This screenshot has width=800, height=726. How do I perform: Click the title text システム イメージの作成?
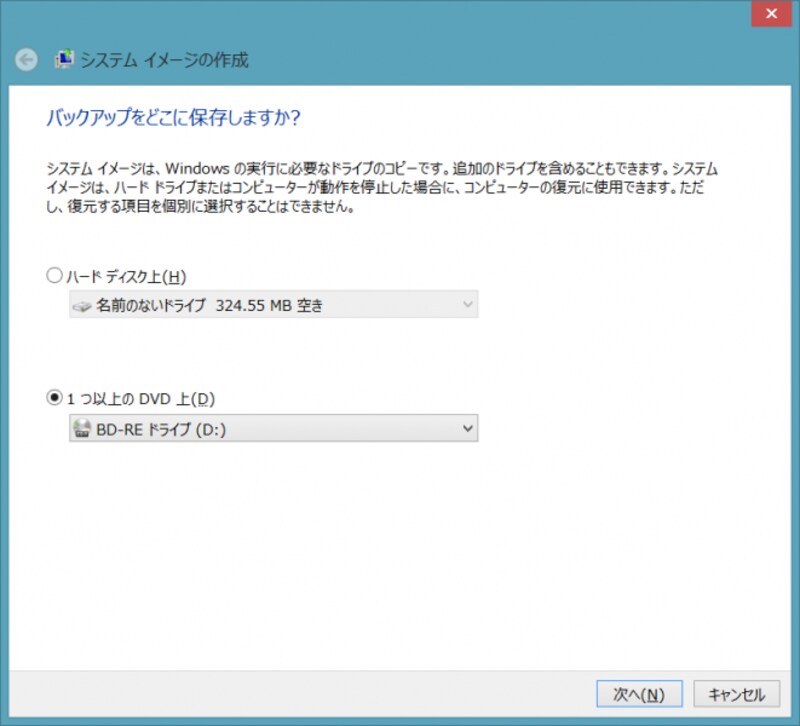(x=165, y=60)
